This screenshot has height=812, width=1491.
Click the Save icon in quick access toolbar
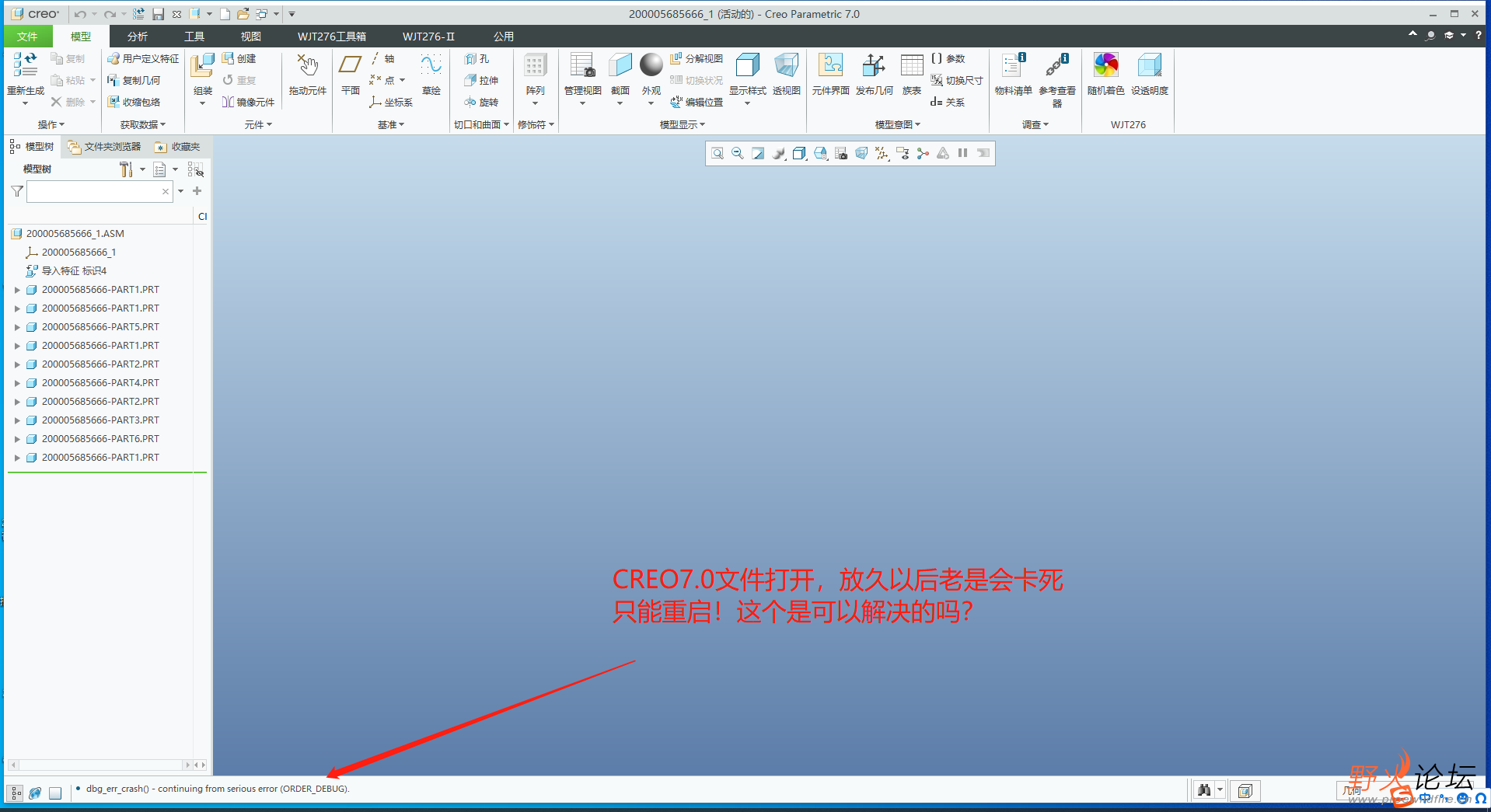point(158,14)
